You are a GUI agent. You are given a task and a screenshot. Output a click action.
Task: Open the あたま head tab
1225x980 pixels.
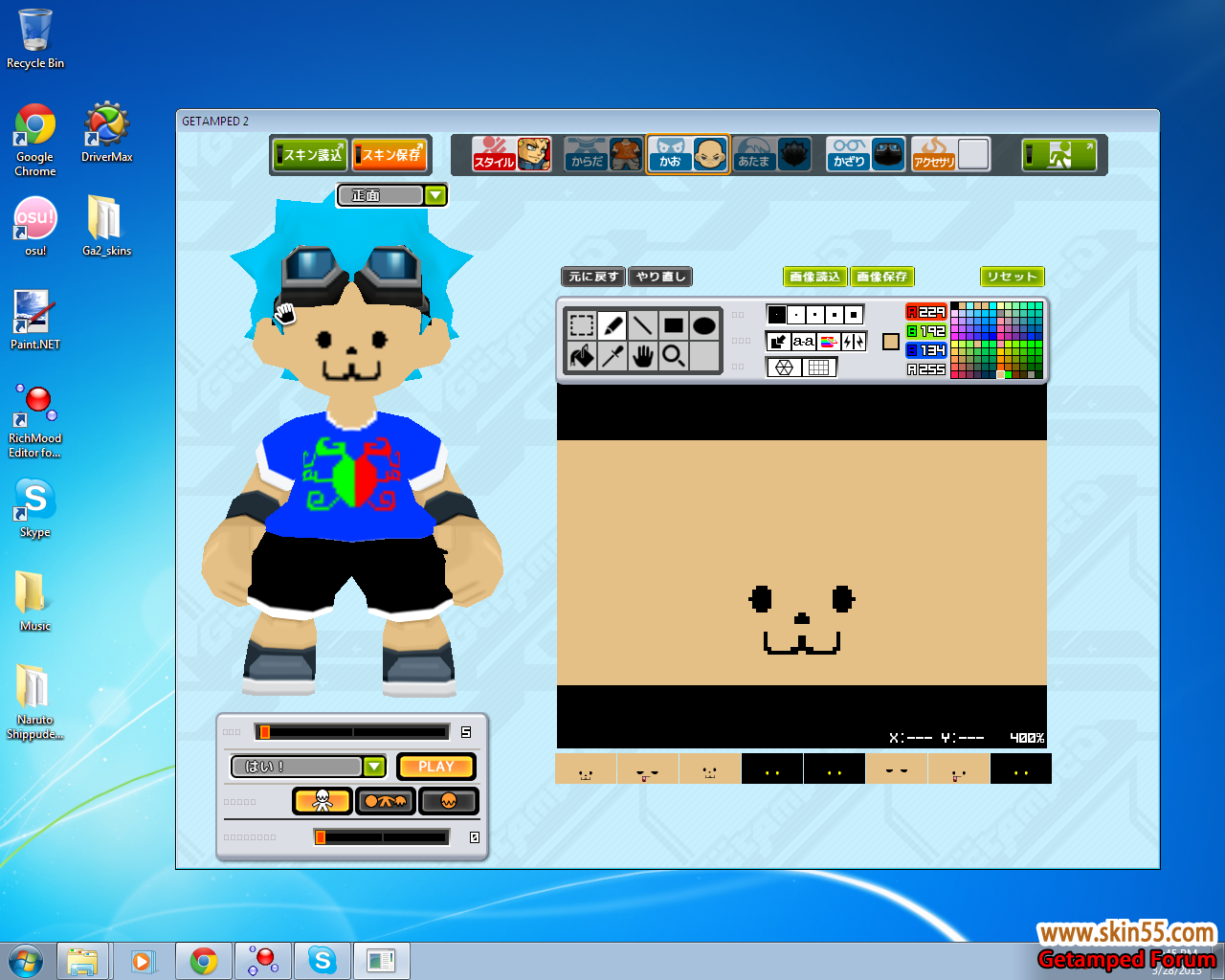(x=773, y=154)
